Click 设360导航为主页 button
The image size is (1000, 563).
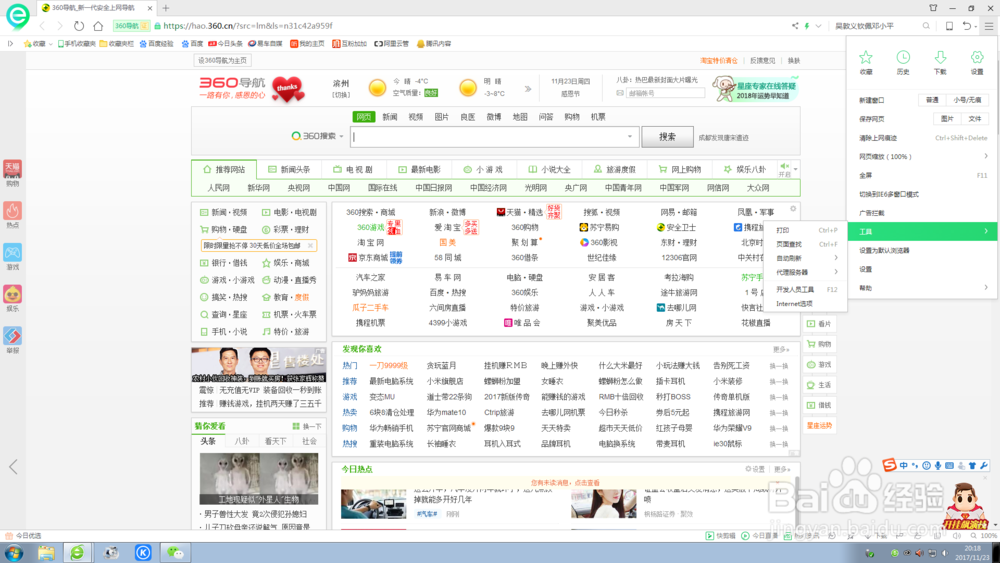[x=222, y=61]
